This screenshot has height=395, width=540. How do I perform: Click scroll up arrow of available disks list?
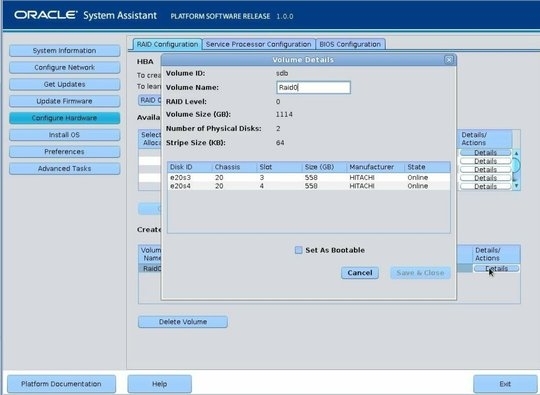tap(516, 153)
